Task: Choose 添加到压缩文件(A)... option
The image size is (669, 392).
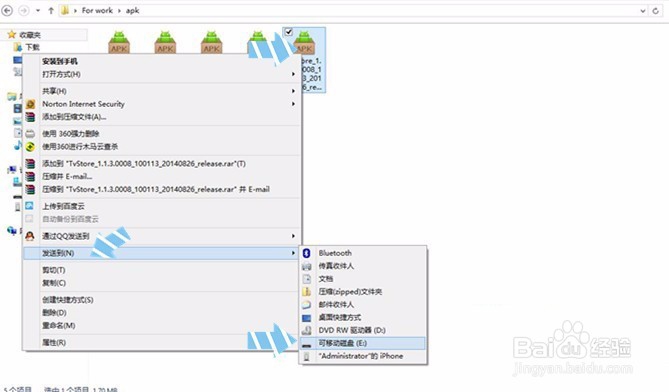Action: click(x=162, y=117)
